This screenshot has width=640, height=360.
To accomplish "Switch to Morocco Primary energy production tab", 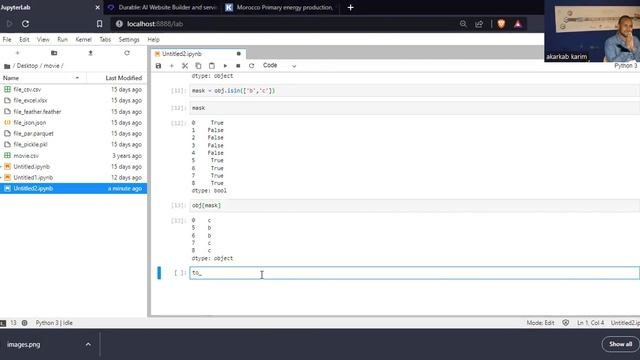I will [280, 7].
